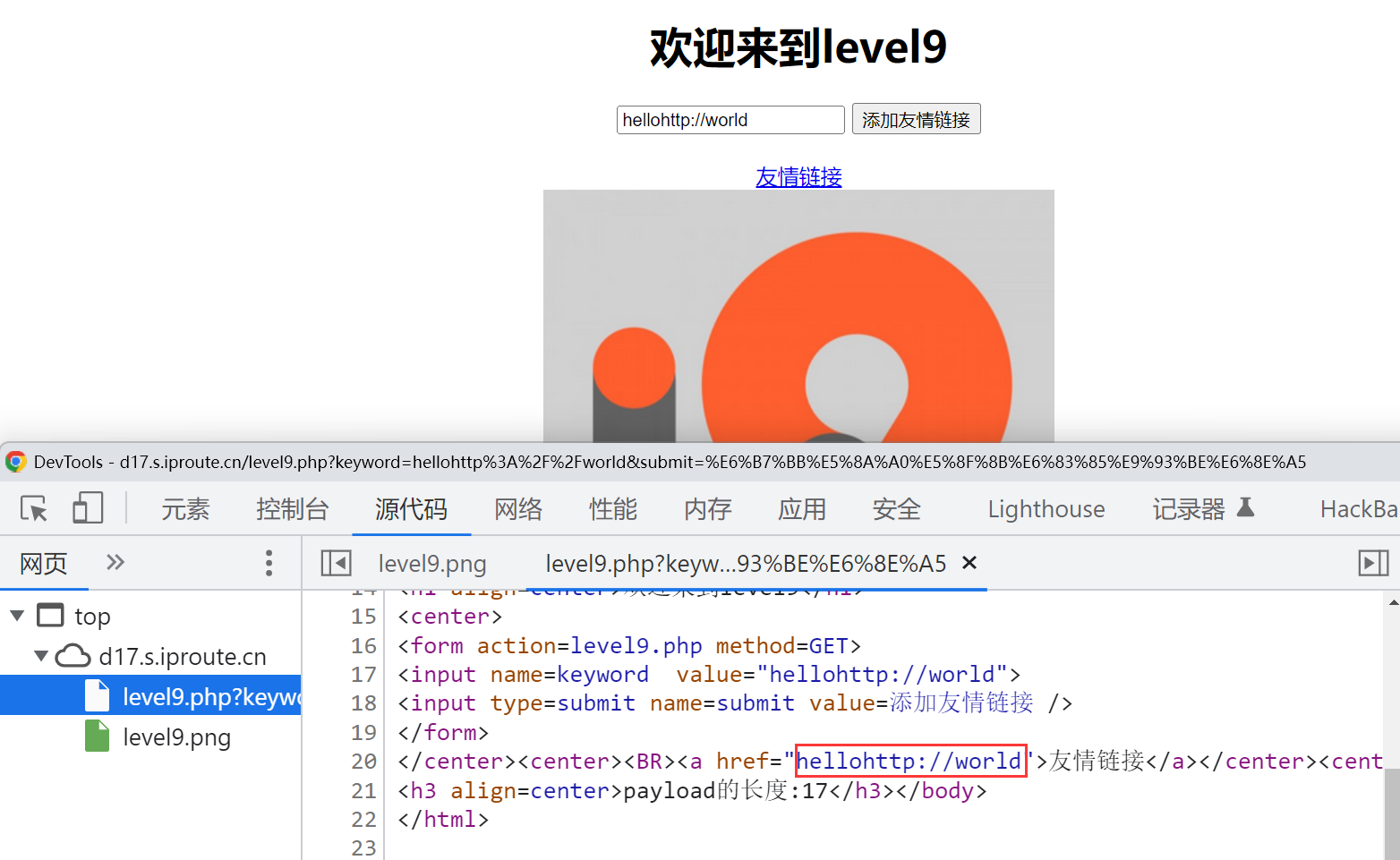Click the level9.png green file icon
This screenshot has width=1400, height=860.
point(97,737)
